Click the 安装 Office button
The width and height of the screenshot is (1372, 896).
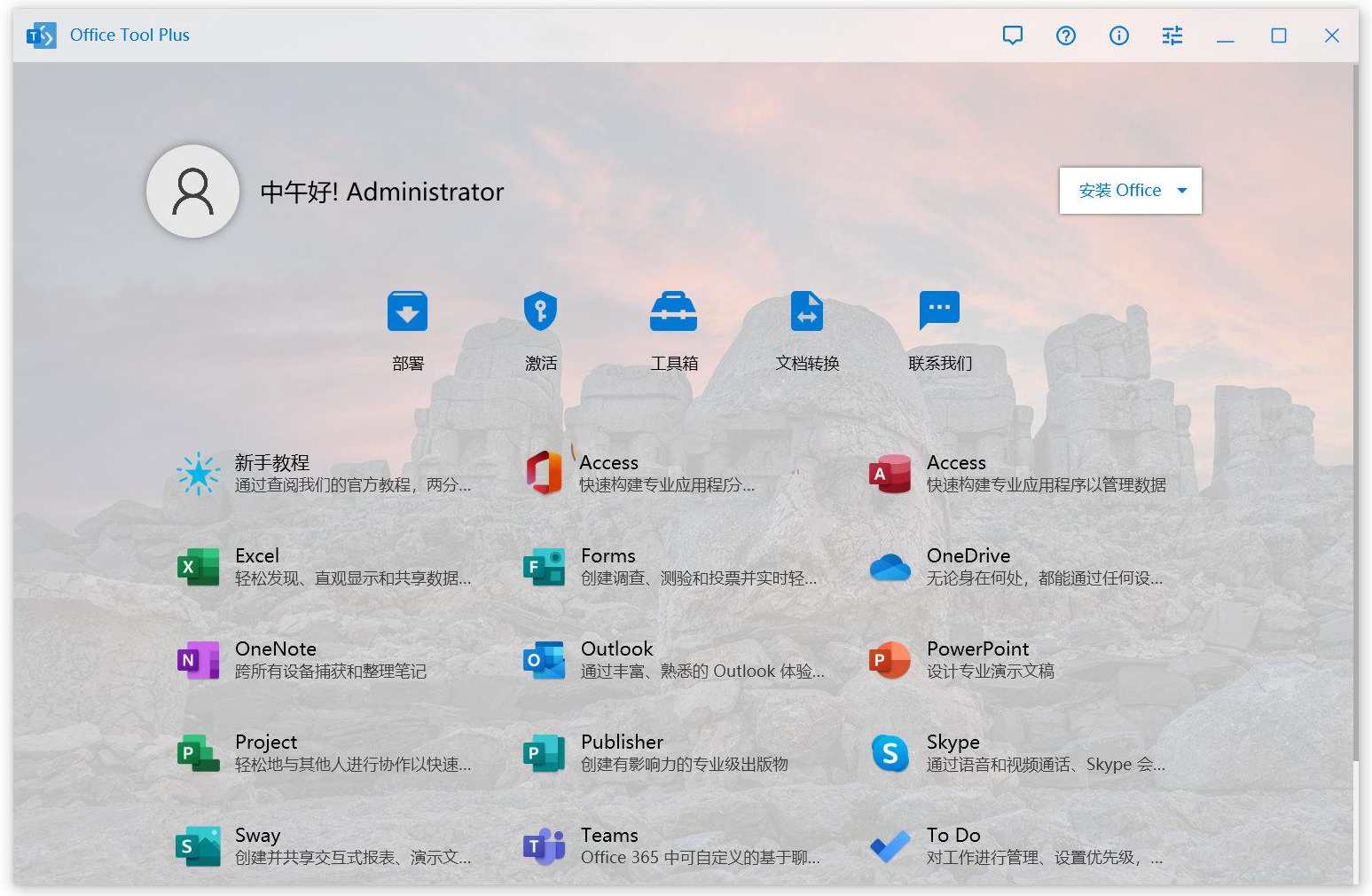coord(1119,190)
